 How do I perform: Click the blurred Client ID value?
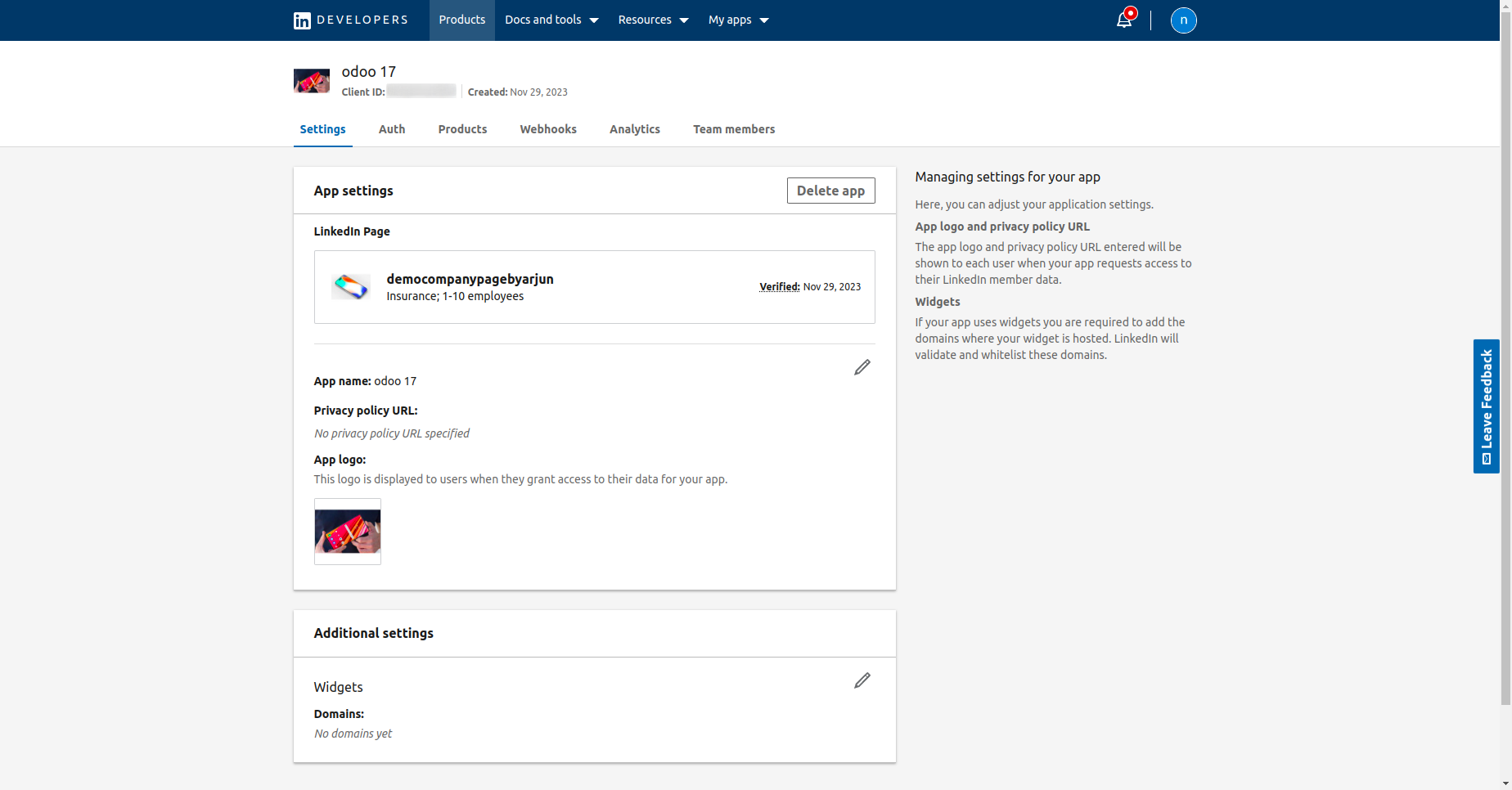click(421, 92)
